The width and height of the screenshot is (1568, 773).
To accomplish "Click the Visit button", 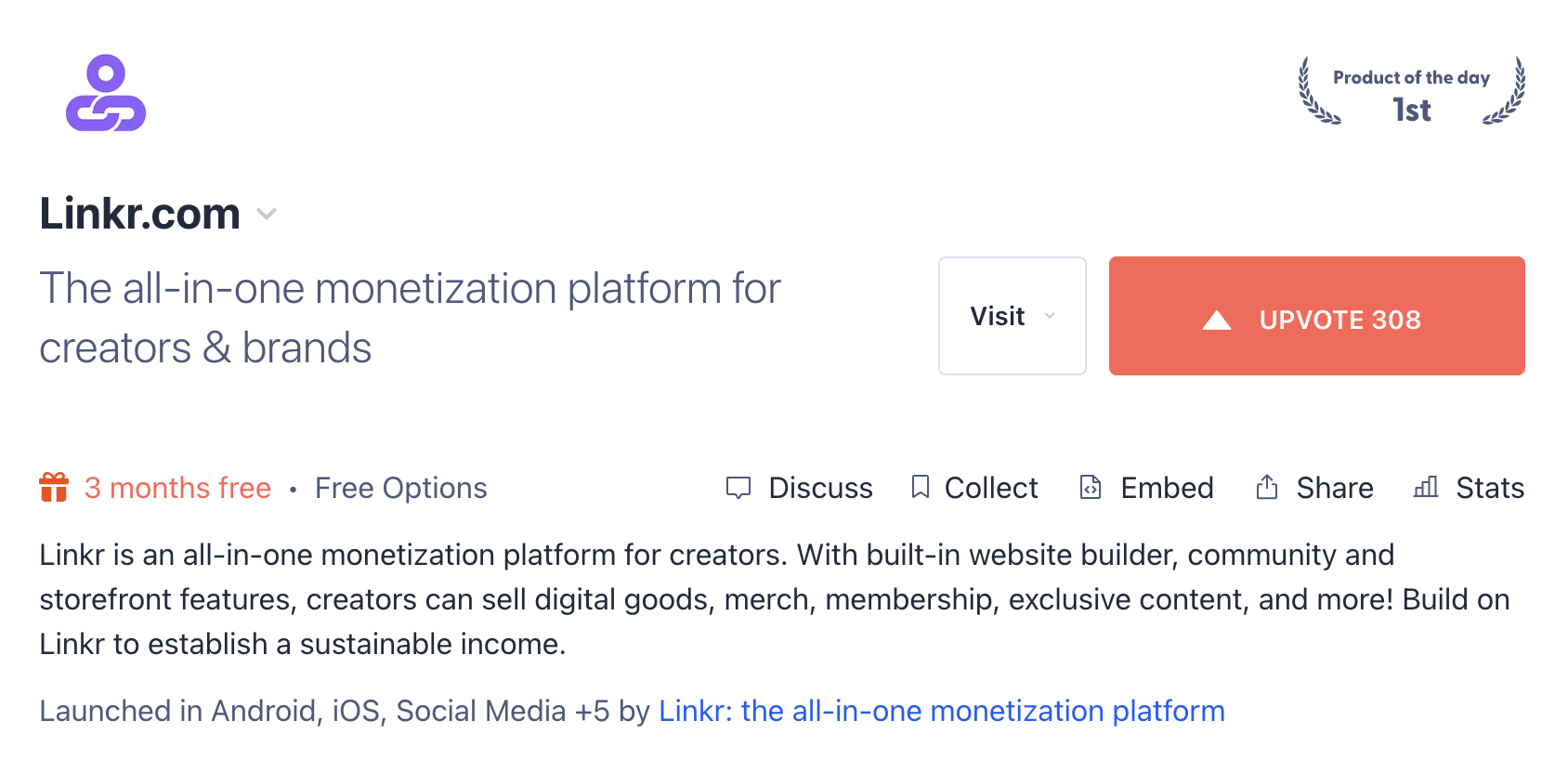I will [x=1013, y=316].
